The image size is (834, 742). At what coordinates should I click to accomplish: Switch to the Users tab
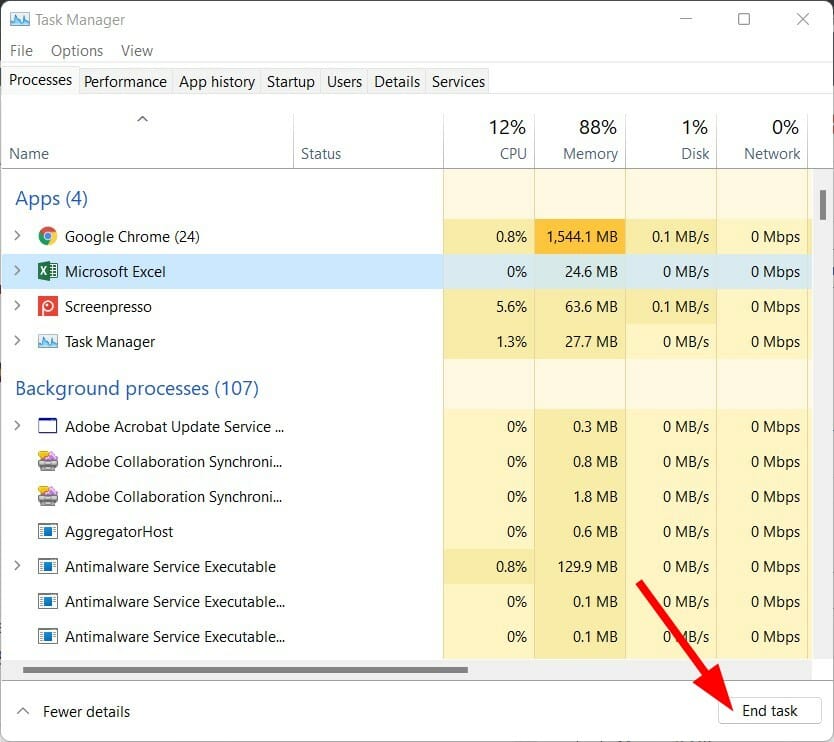(x=345, y=81)
